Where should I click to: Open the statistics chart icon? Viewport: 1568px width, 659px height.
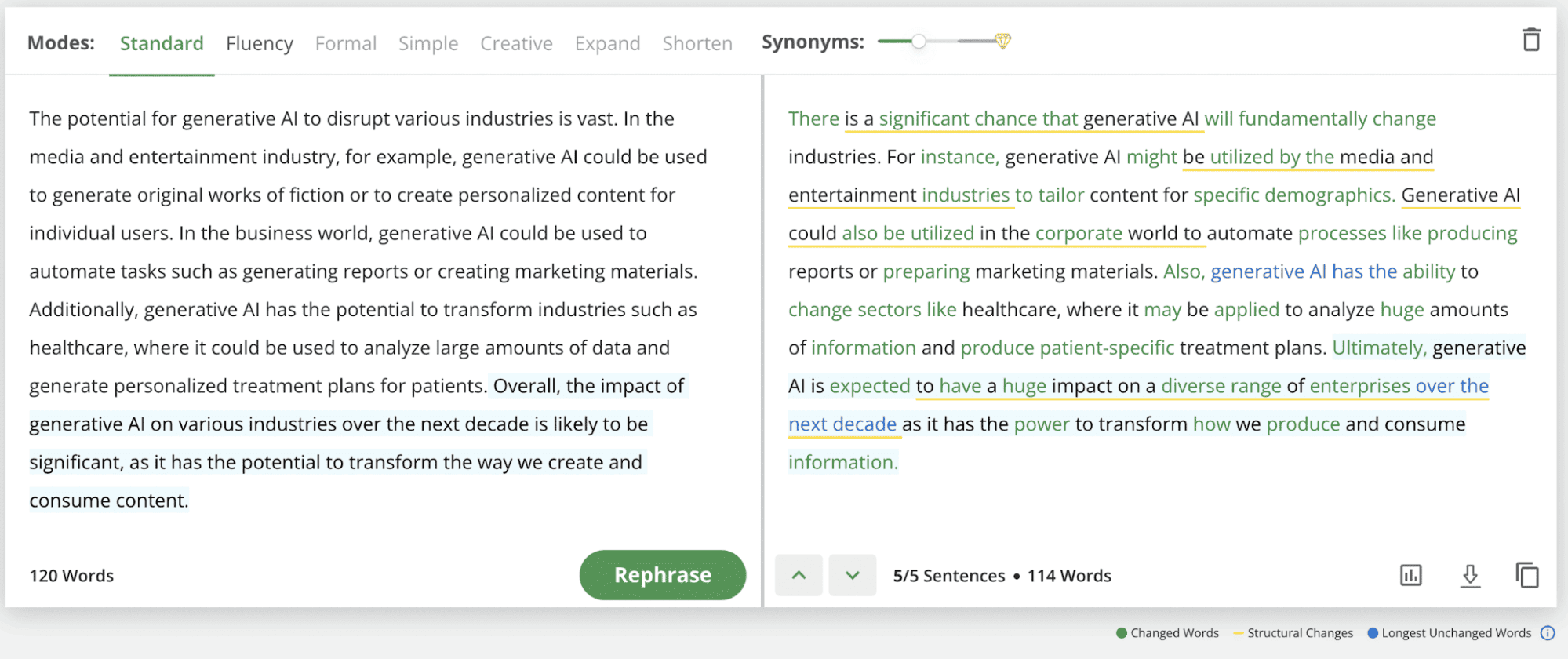pyautogui.click(x=1410, y=576)
